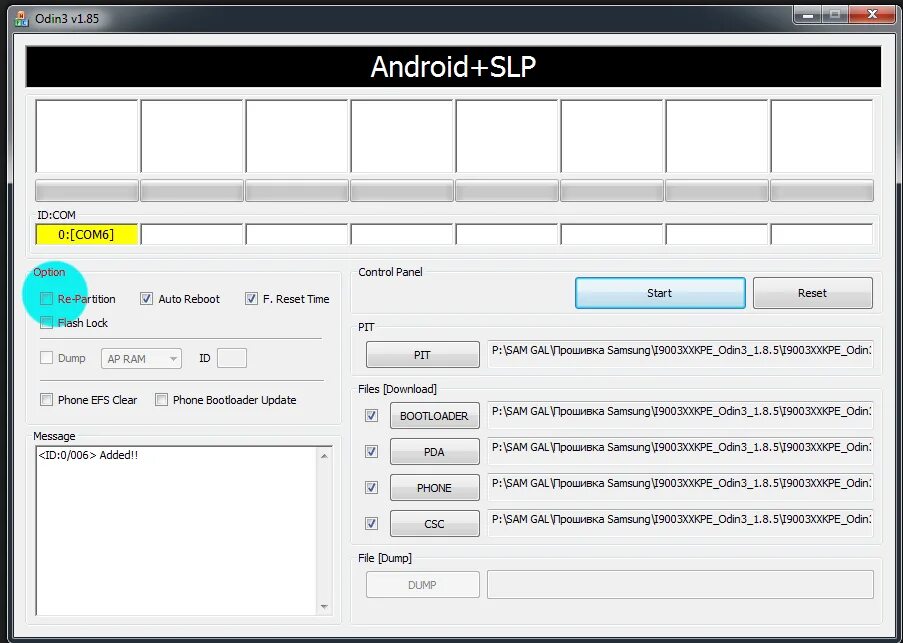Choose a file with CSC button

click(435, 524)
